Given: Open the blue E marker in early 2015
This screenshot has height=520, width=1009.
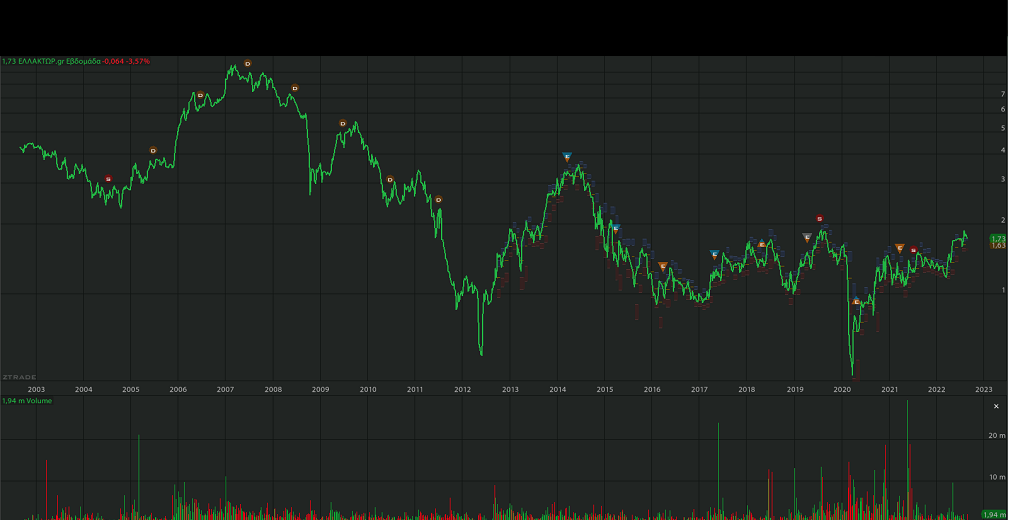Looking at the screenshot, I should pyautogui.click(x=616, y=228).
